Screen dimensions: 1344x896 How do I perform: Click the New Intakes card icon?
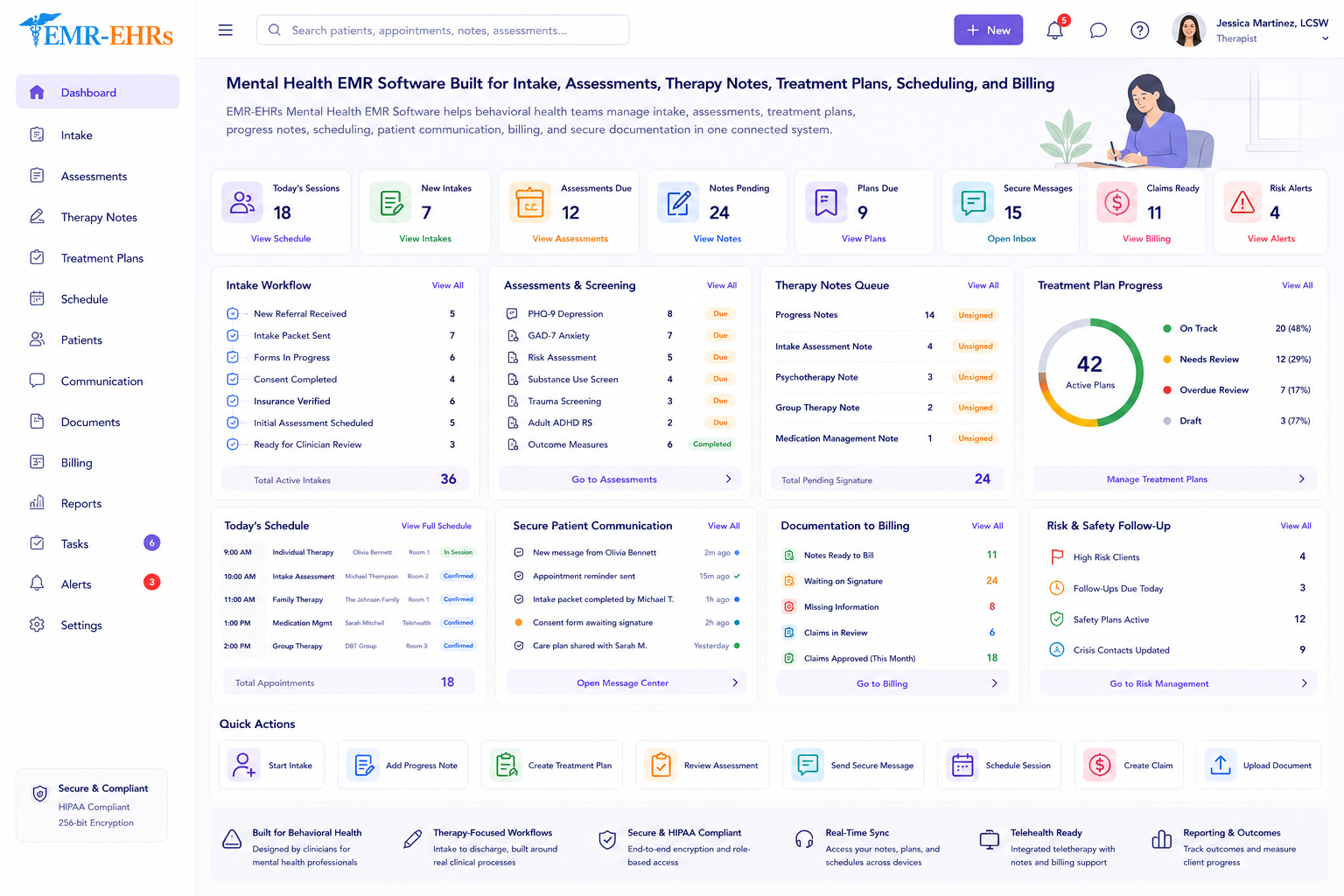tap(390, 202)
